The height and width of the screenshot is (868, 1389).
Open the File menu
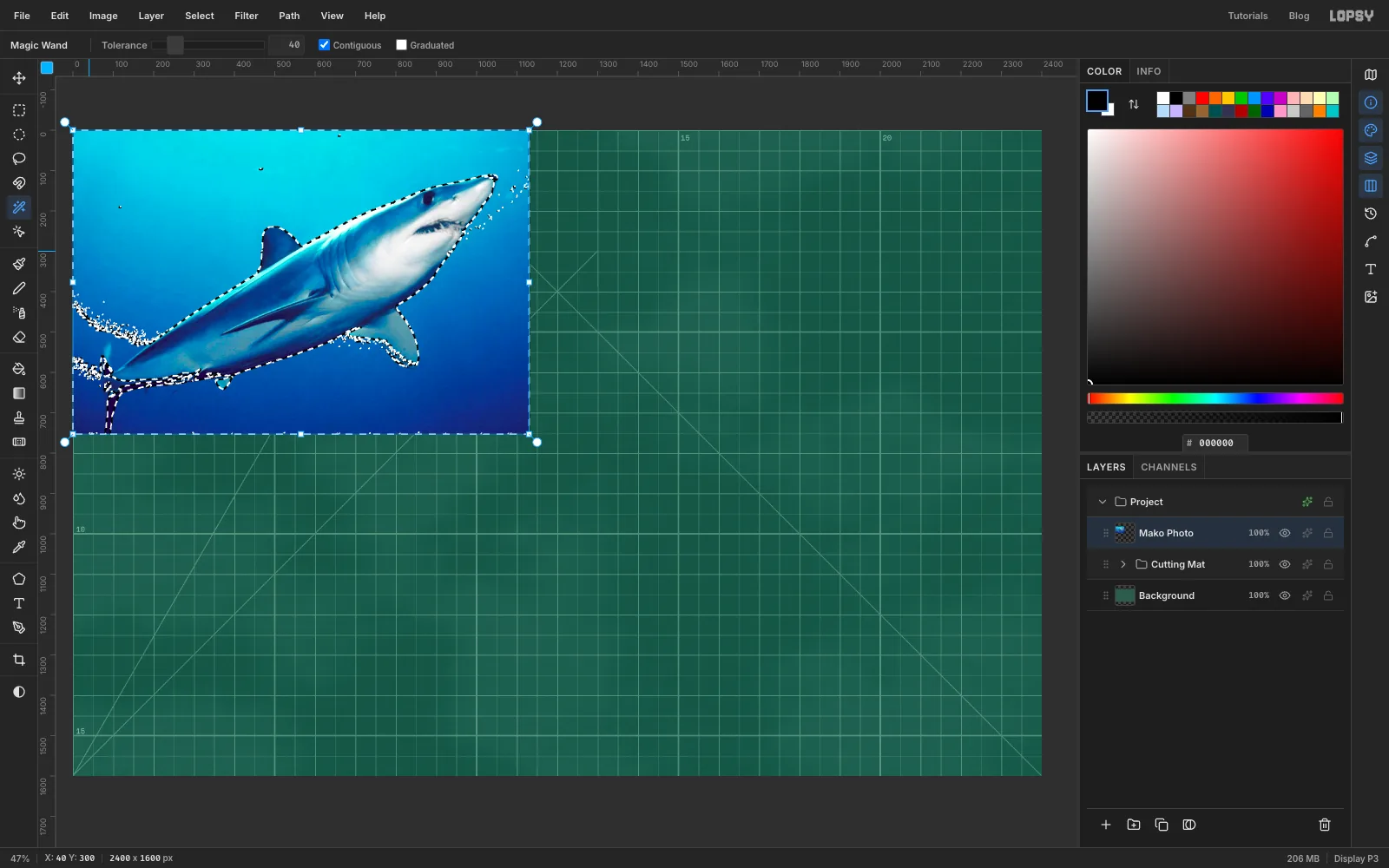pos(22,16)
